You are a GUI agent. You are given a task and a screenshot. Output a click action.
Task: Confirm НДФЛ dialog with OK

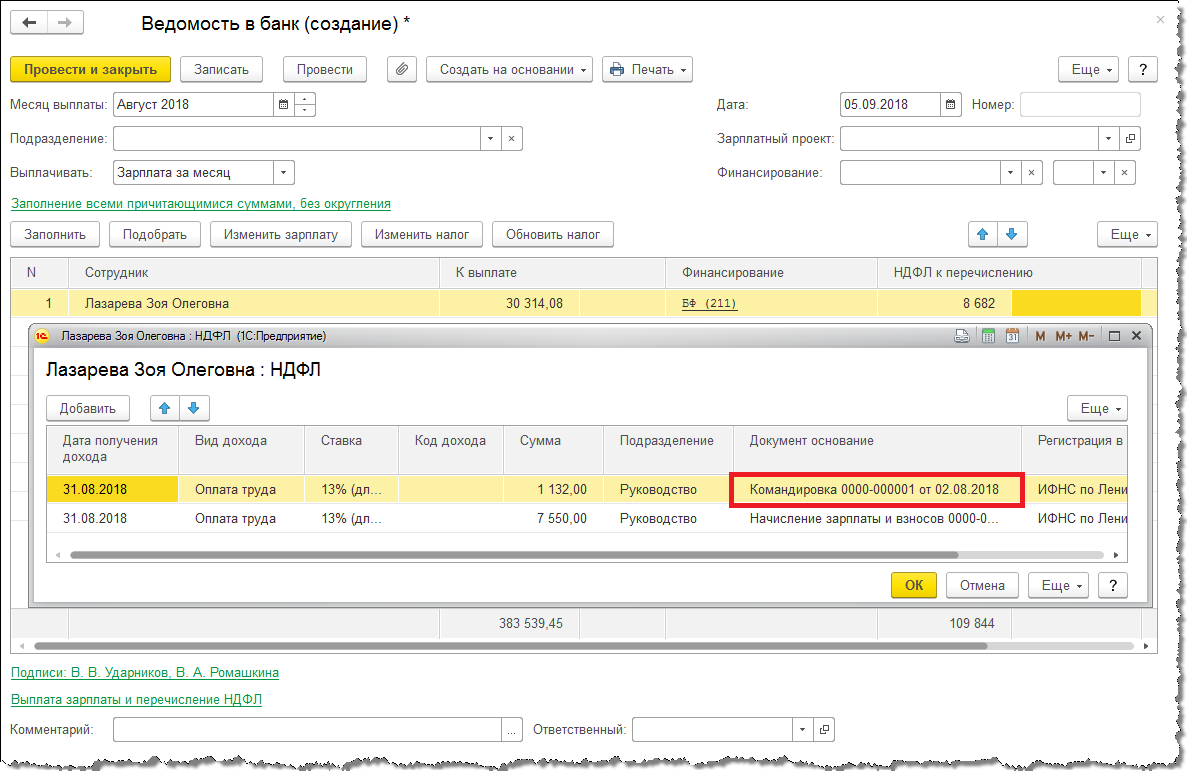click(x=914, y=585)
